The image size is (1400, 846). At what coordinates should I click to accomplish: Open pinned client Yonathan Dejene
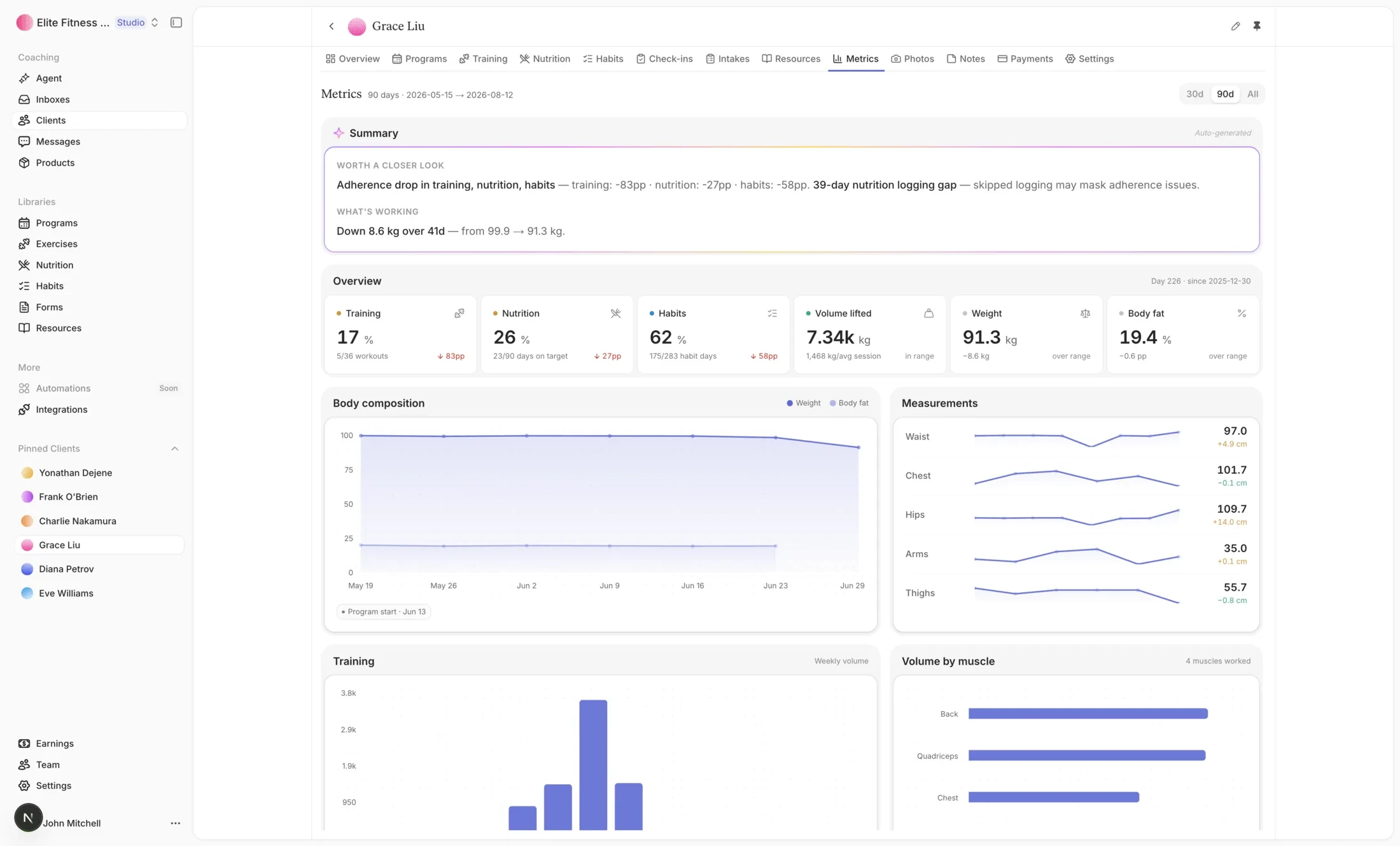tap(99, 473)
